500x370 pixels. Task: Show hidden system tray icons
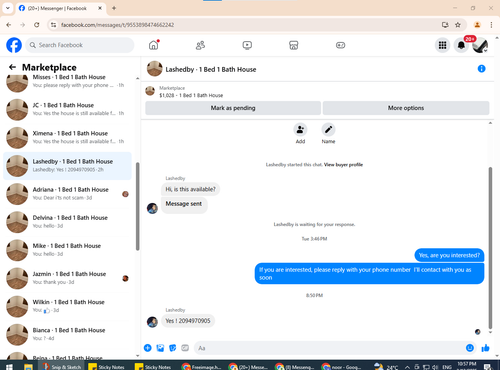point(407,367)
